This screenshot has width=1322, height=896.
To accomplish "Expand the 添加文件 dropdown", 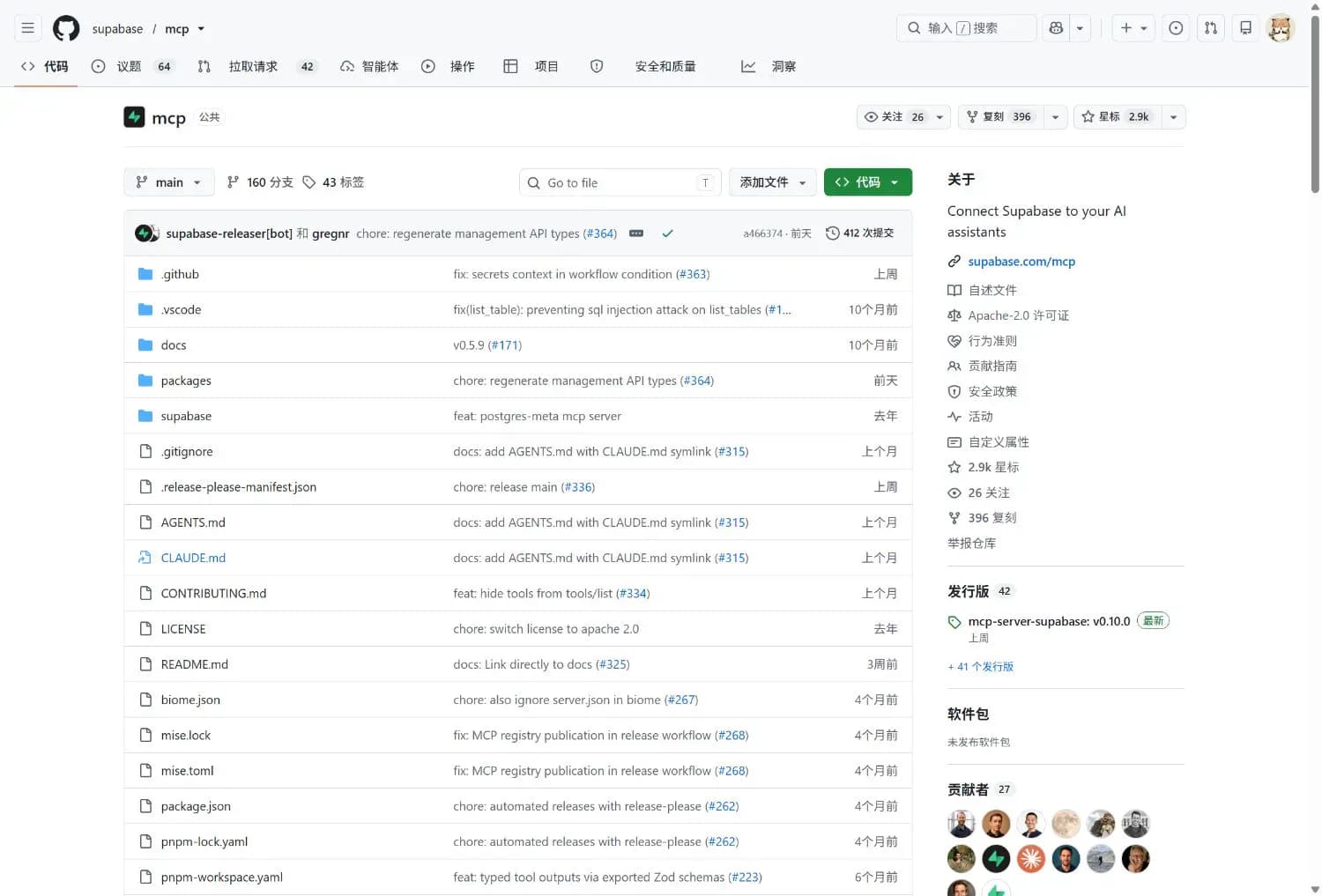I will (x=773, y=182).
